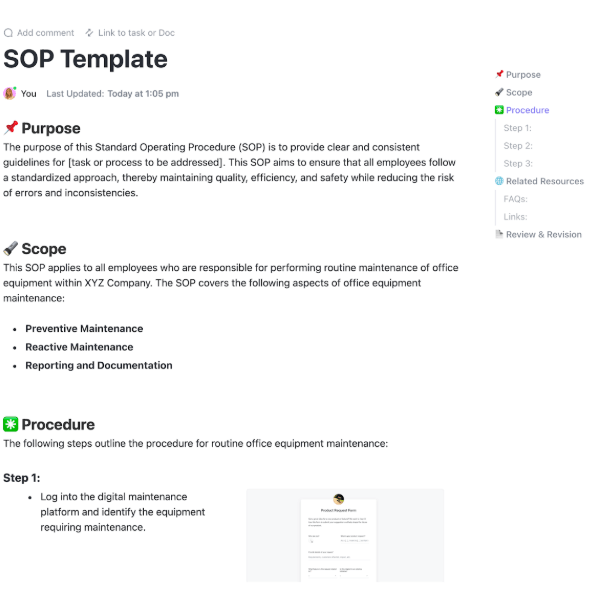
Task: Click Link to task or Doc text
Action: click(136, 33)
